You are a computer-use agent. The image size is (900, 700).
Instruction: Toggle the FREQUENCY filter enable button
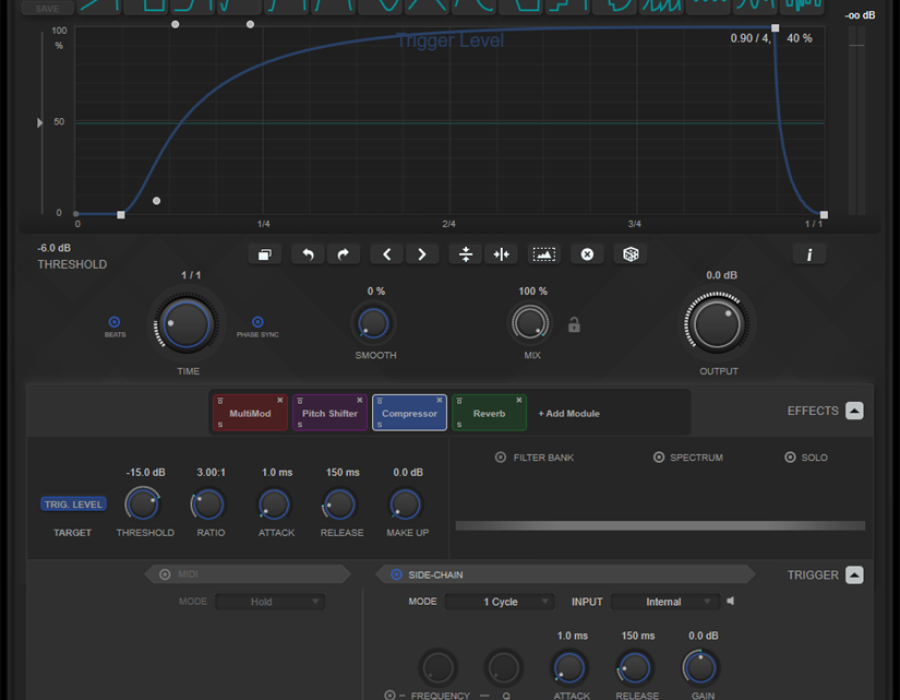click(390, 695)
